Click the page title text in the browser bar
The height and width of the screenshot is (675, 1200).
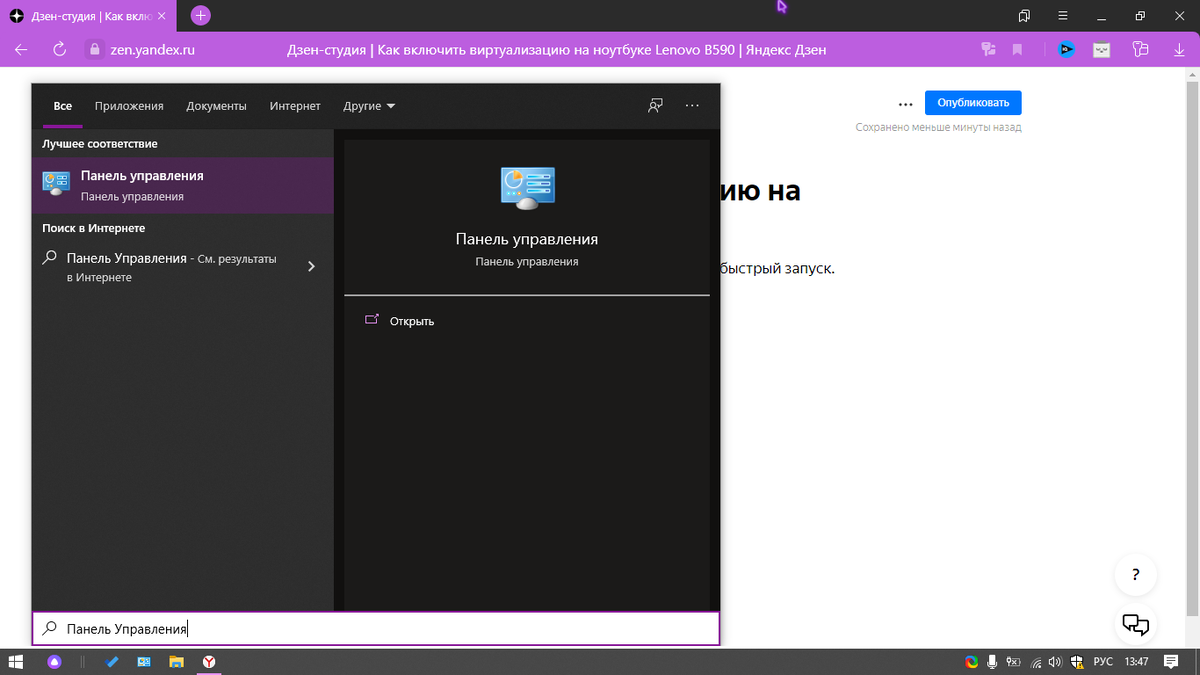tap(556, 49)
